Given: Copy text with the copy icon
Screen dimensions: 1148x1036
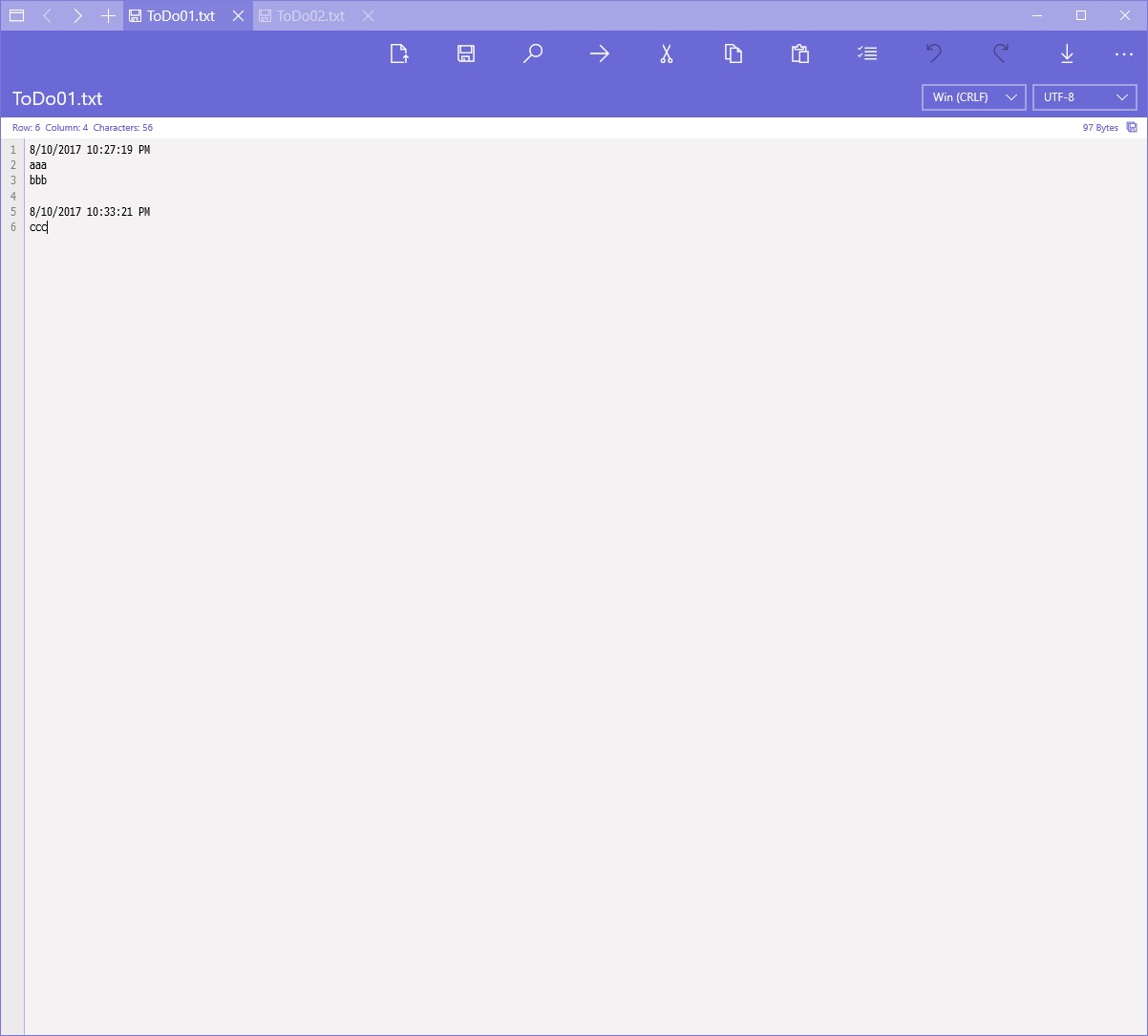Looking at the screenshot, I should coord(733,53).
